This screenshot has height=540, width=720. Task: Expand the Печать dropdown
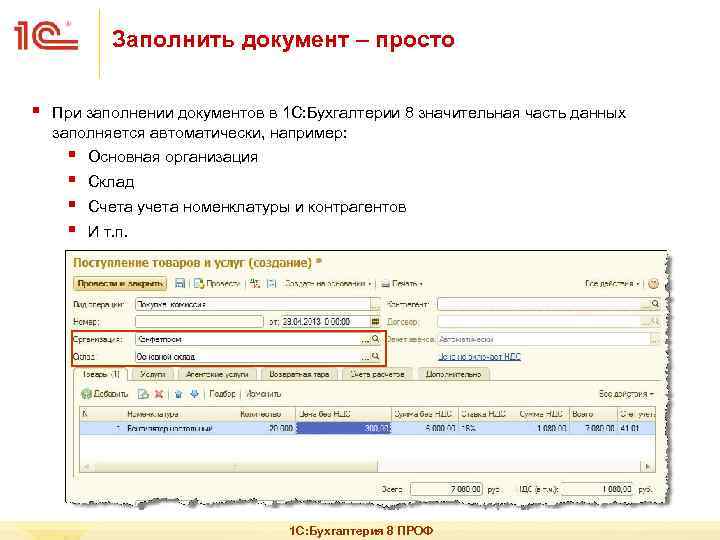(407, 284)
